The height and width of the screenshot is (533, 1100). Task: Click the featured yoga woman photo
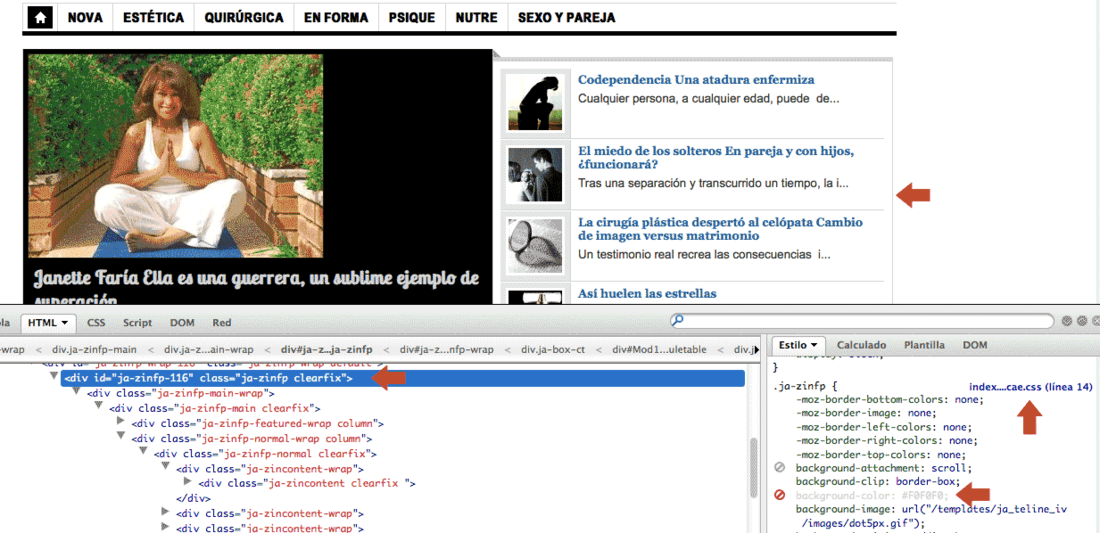click(x=175, y=156)
